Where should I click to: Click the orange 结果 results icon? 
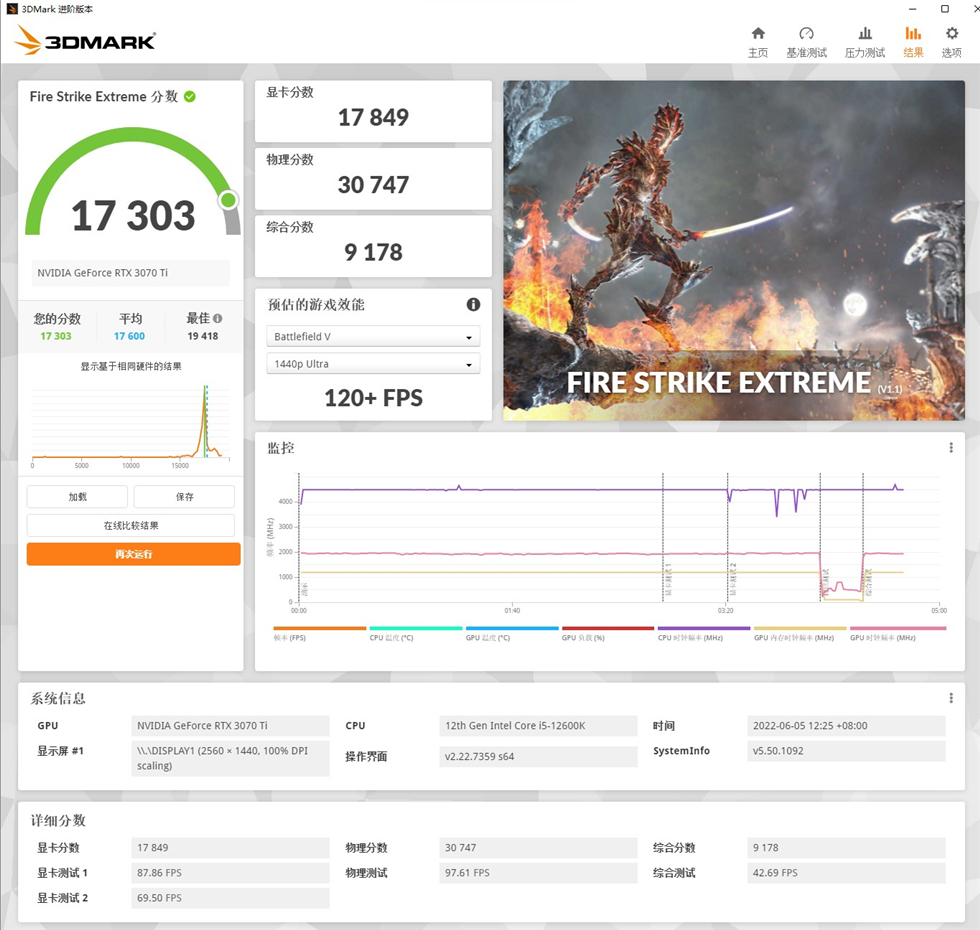(912, 40)
